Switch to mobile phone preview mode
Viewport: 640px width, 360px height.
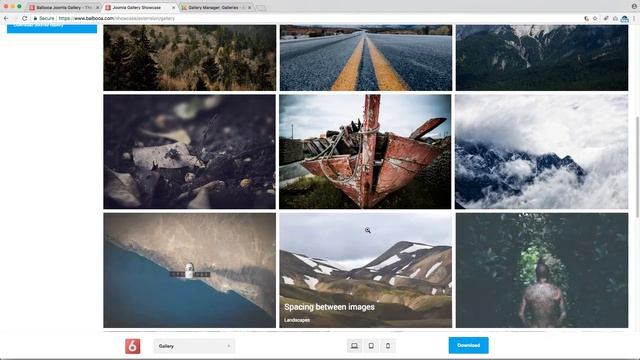[388, 346]
